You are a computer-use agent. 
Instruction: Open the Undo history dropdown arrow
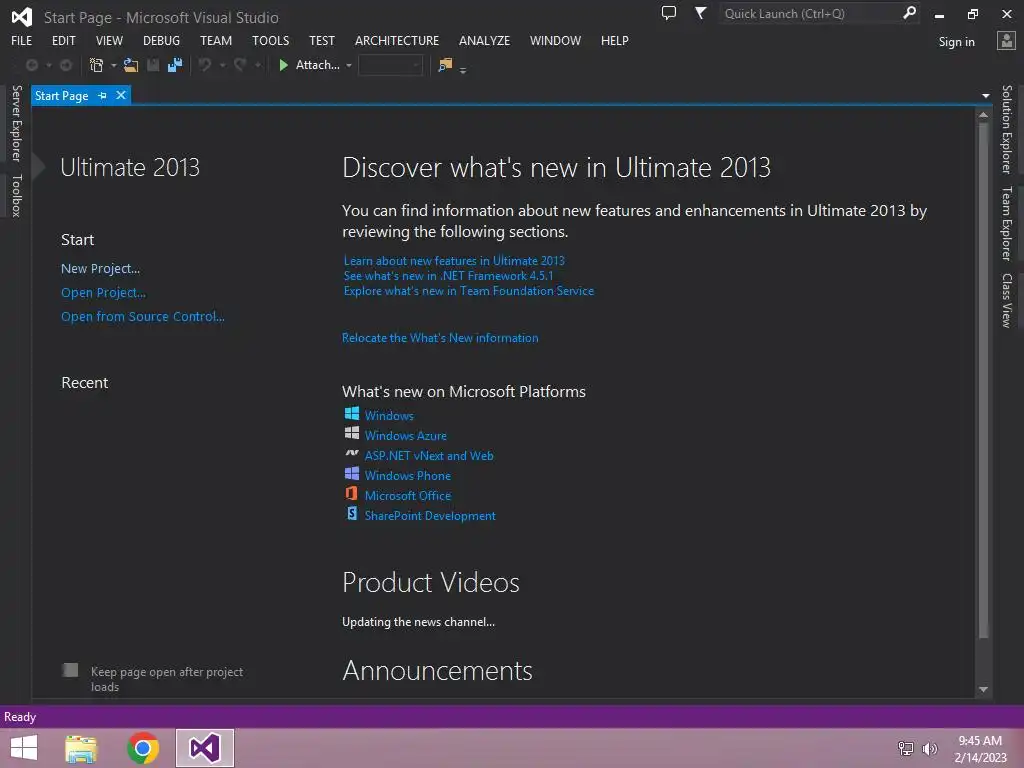222,65
